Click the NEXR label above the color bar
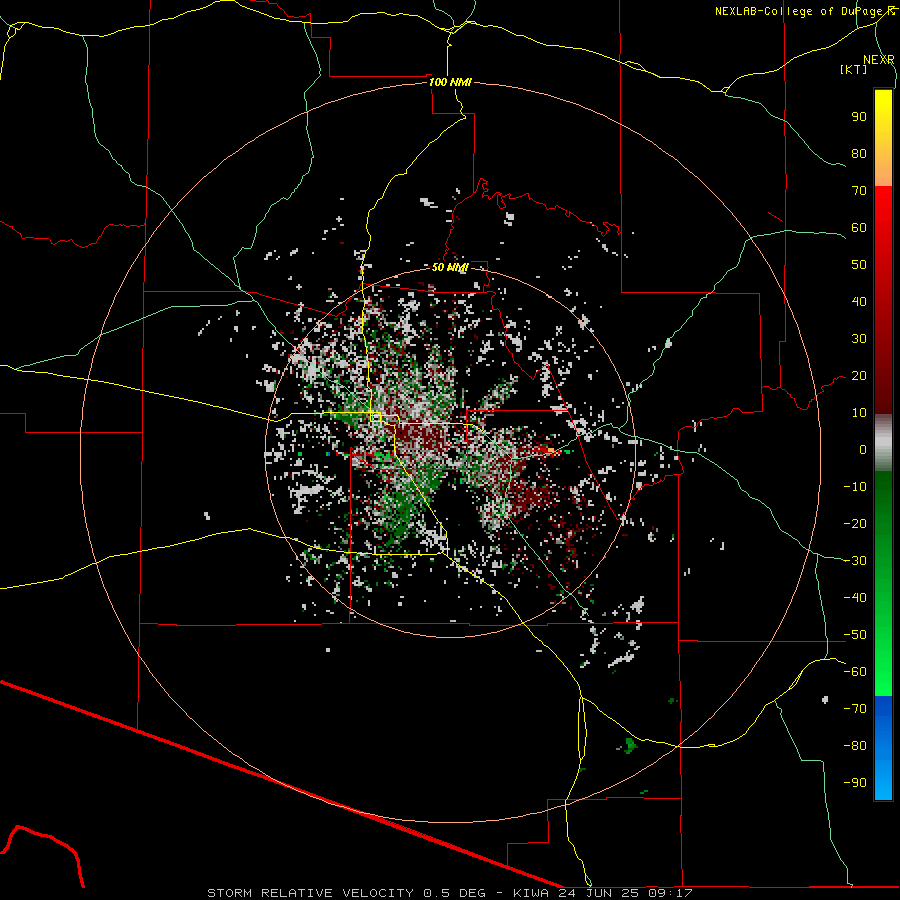This screenshot has height=900, width=900. [x=879, y=60]
